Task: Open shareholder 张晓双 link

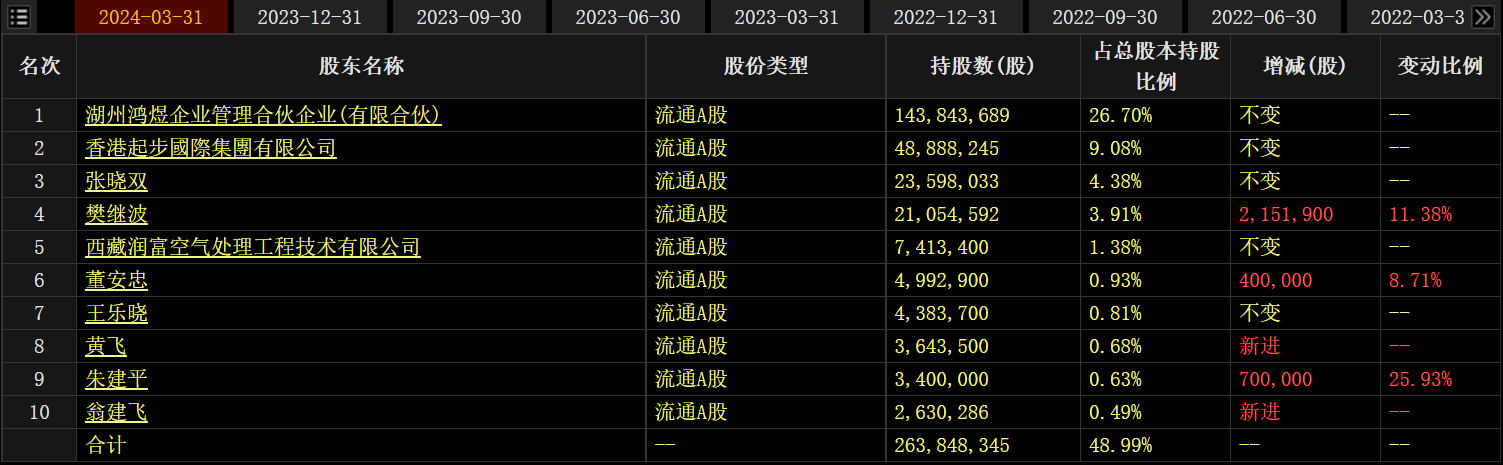Action: coord(116,181)
